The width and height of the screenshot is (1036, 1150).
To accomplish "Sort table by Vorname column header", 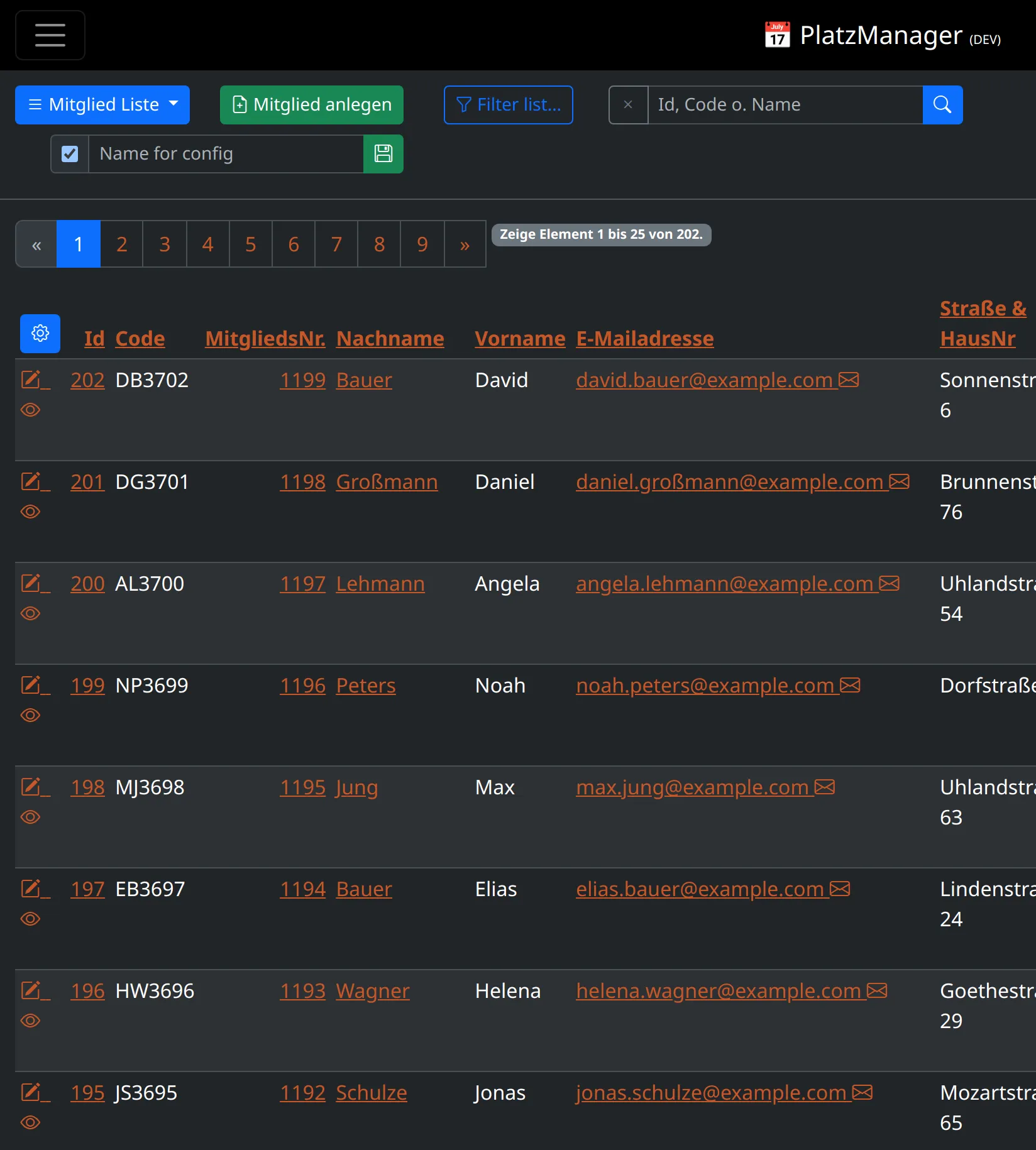I will click(520, 339).
